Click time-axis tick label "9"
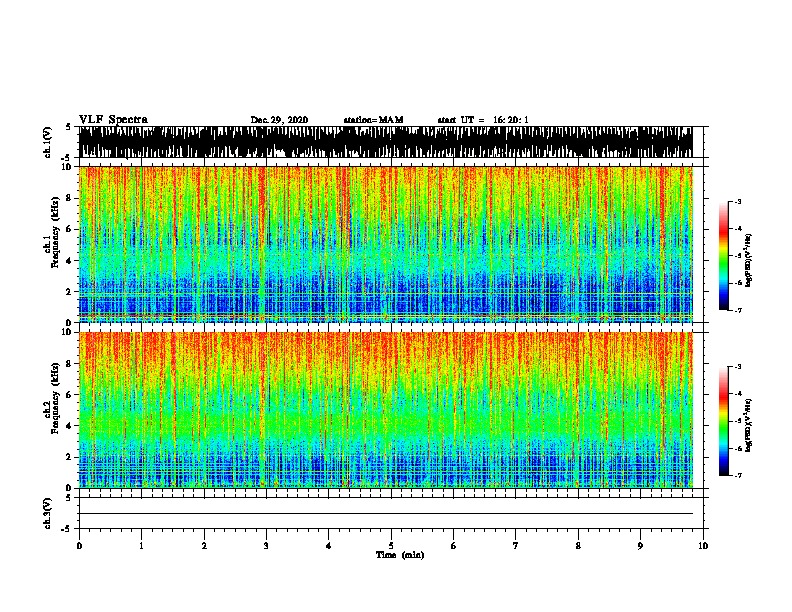This screenshot has height=612, width=792. (640, 546)
